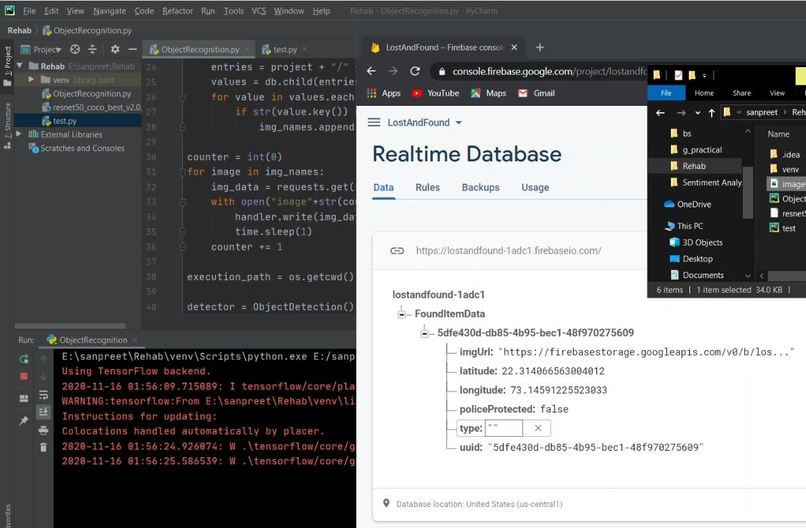Hide the Project tool window using minus icon

[132, 49]
